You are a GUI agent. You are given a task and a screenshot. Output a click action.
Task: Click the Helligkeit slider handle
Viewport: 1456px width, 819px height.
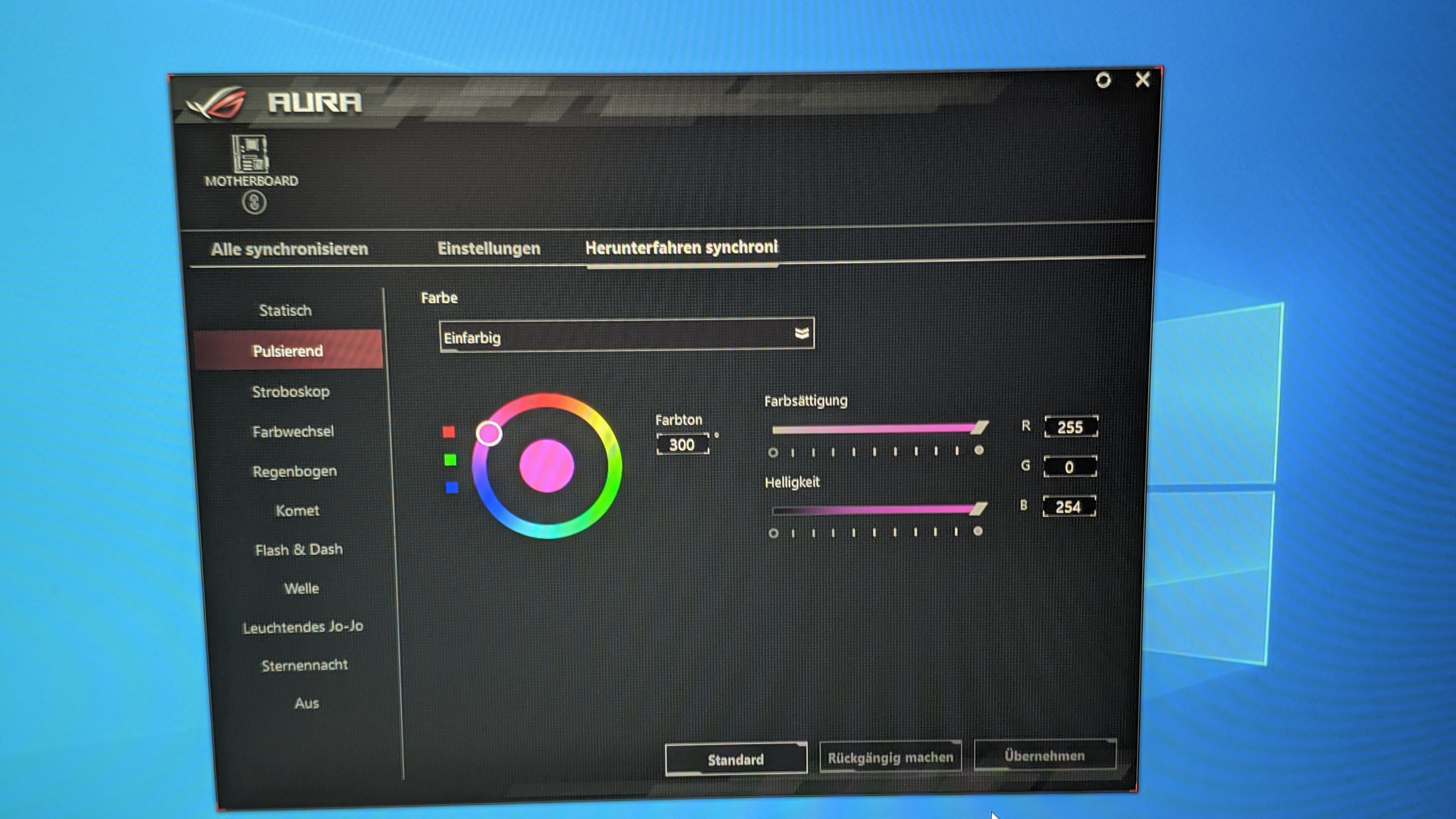pyautogui.click(x=978, y=509)
